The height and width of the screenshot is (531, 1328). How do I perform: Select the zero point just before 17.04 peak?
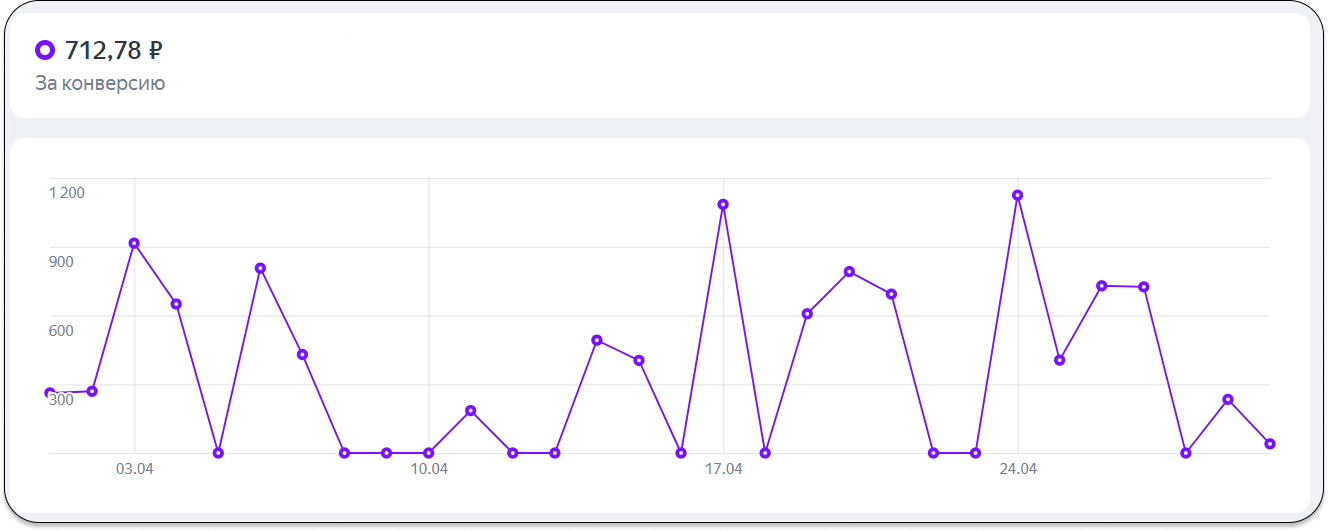[x=681, y=453]
